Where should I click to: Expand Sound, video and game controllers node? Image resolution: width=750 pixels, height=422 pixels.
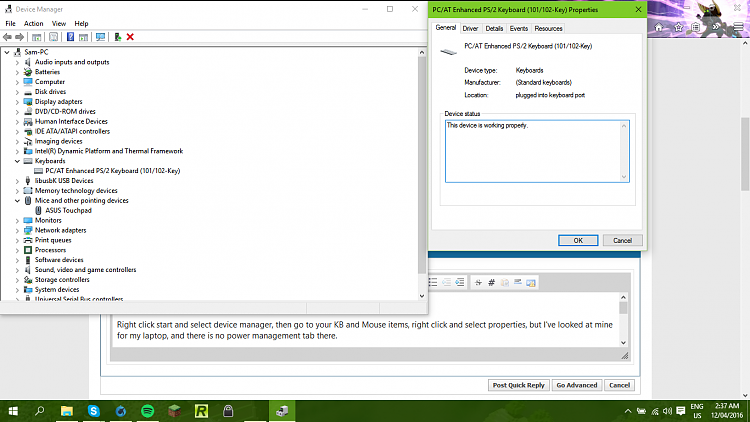[x=17, y=270]
